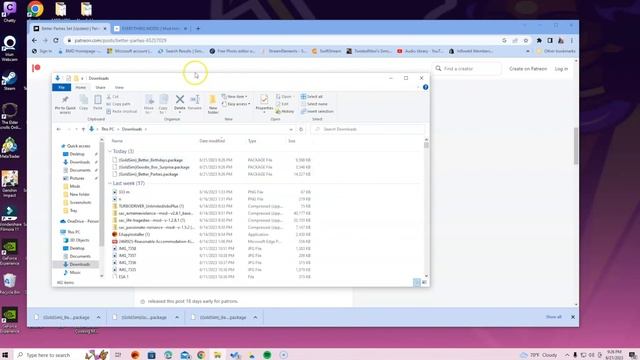Click Find a creator search box
The height and width of the screenshot is (360, 640).
coord(467,69)
